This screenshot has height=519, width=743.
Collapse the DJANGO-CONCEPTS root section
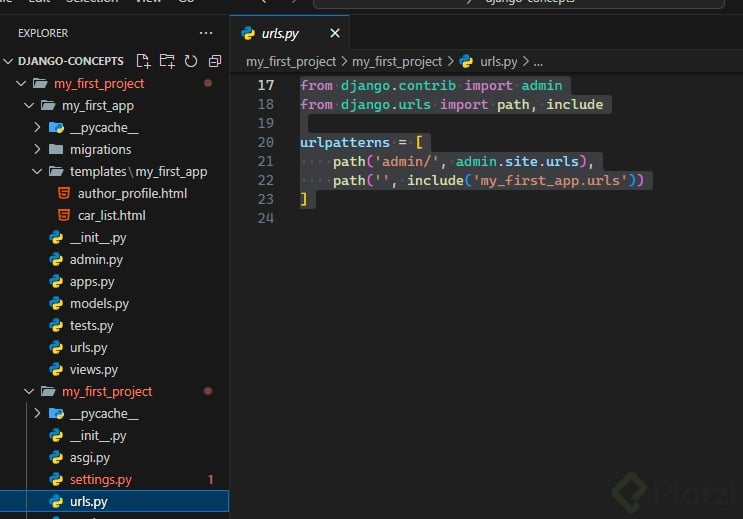(70, 61)
